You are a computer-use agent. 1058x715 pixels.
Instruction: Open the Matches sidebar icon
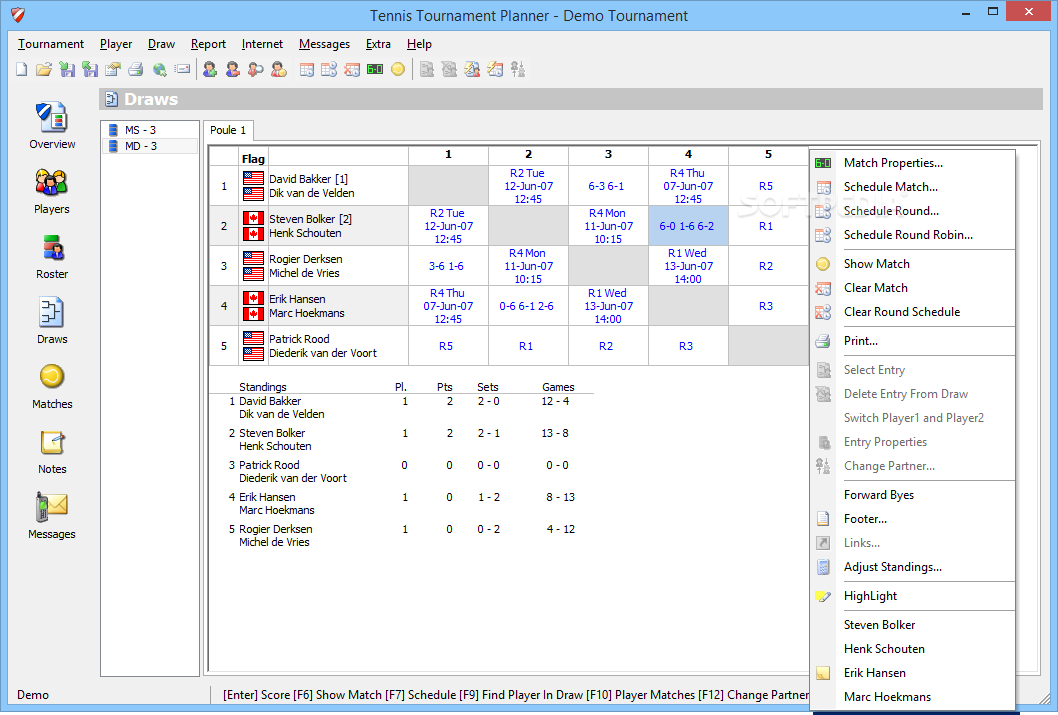(x=52, y=387)
